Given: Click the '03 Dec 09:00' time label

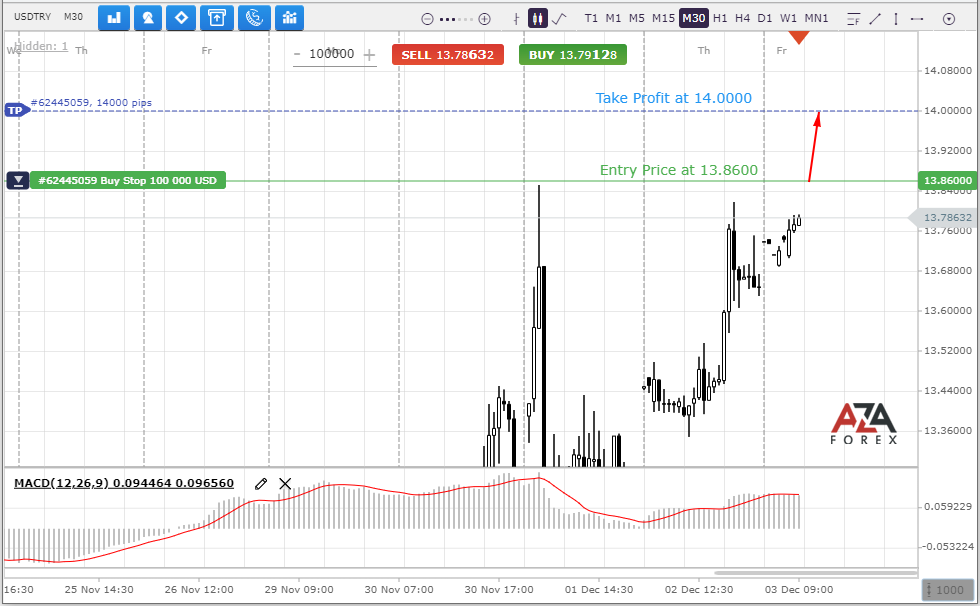Looking at the screenshot, I should pos(799,590).
